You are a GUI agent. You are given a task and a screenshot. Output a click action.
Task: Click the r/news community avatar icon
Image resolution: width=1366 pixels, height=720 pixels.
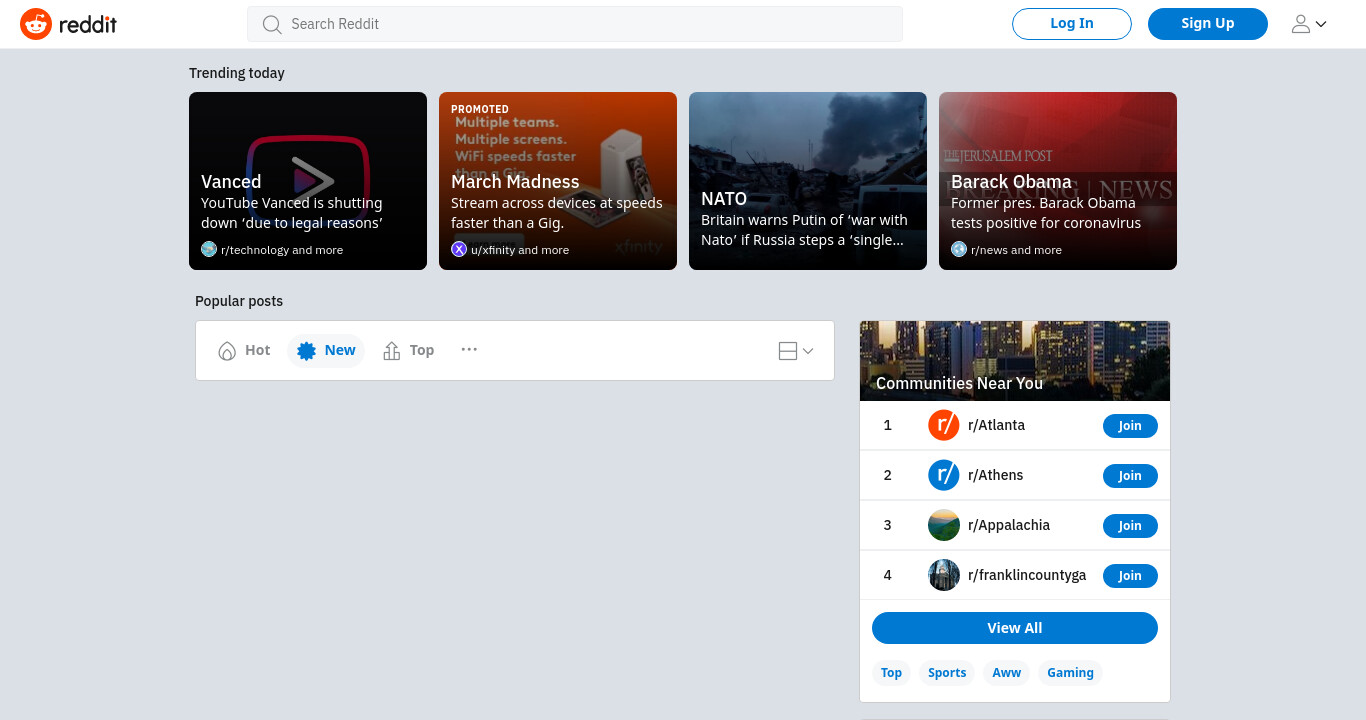pyautogui.click(x=959, y=249)
